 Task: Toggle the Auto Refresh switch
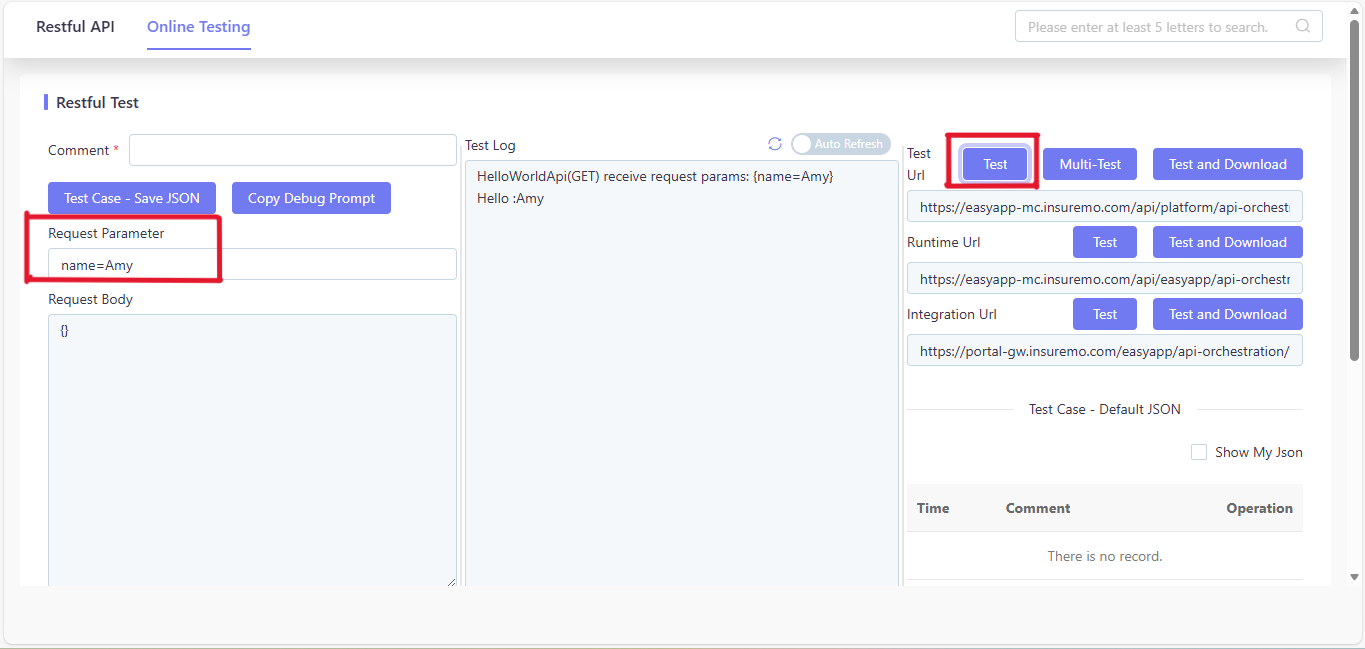coord(840,144)
